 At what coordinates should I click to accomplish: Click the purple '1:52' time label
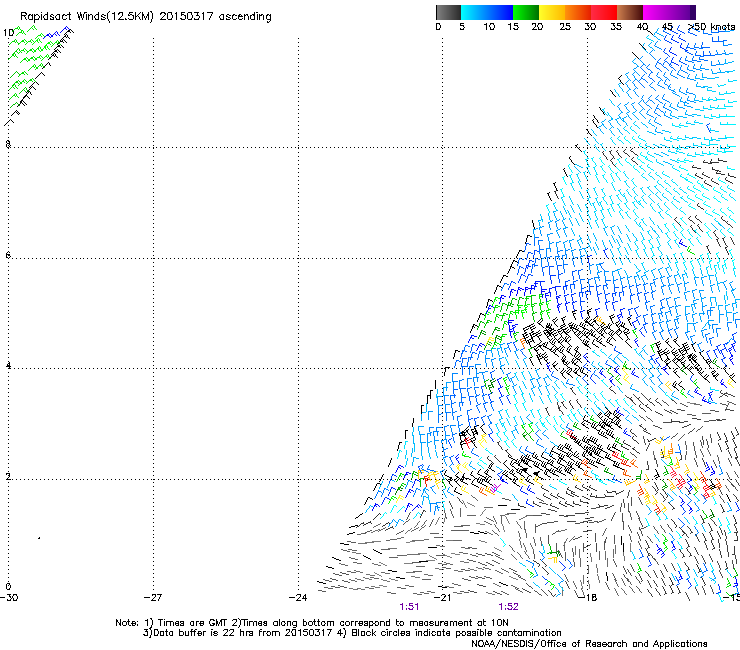click(x=508, y=607)
